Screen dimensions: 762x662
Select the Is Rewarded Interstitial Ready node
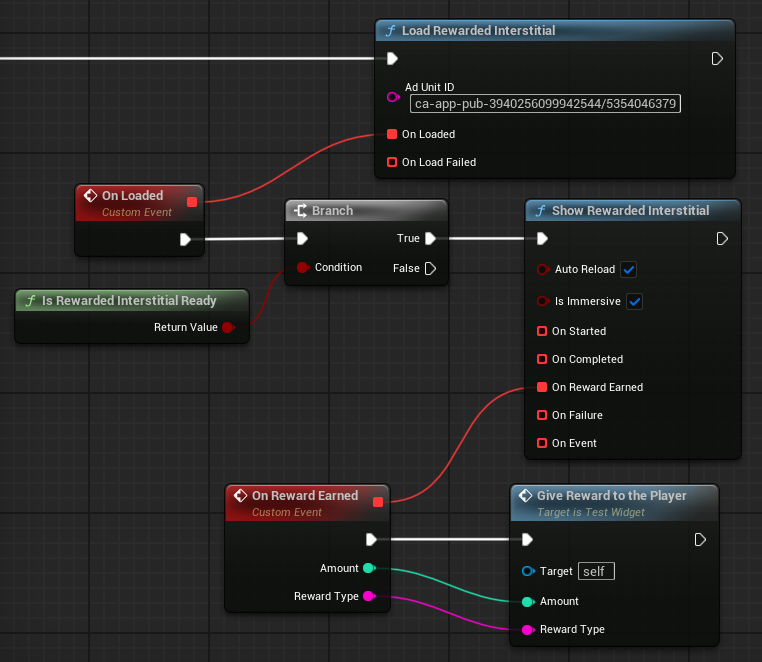pos(129,301)
